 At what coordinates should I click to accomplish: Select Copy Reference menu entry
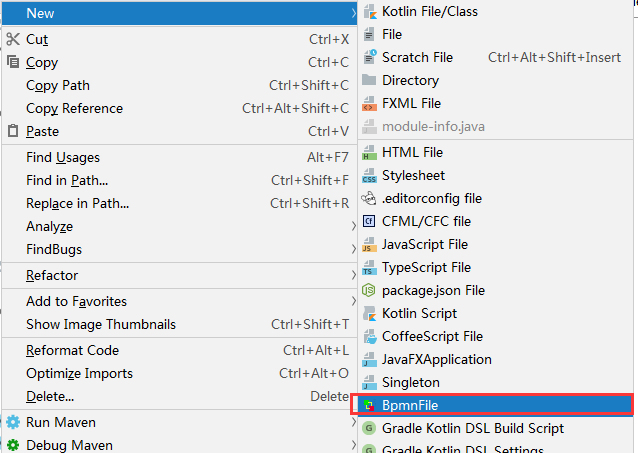[x=179, y=108]
